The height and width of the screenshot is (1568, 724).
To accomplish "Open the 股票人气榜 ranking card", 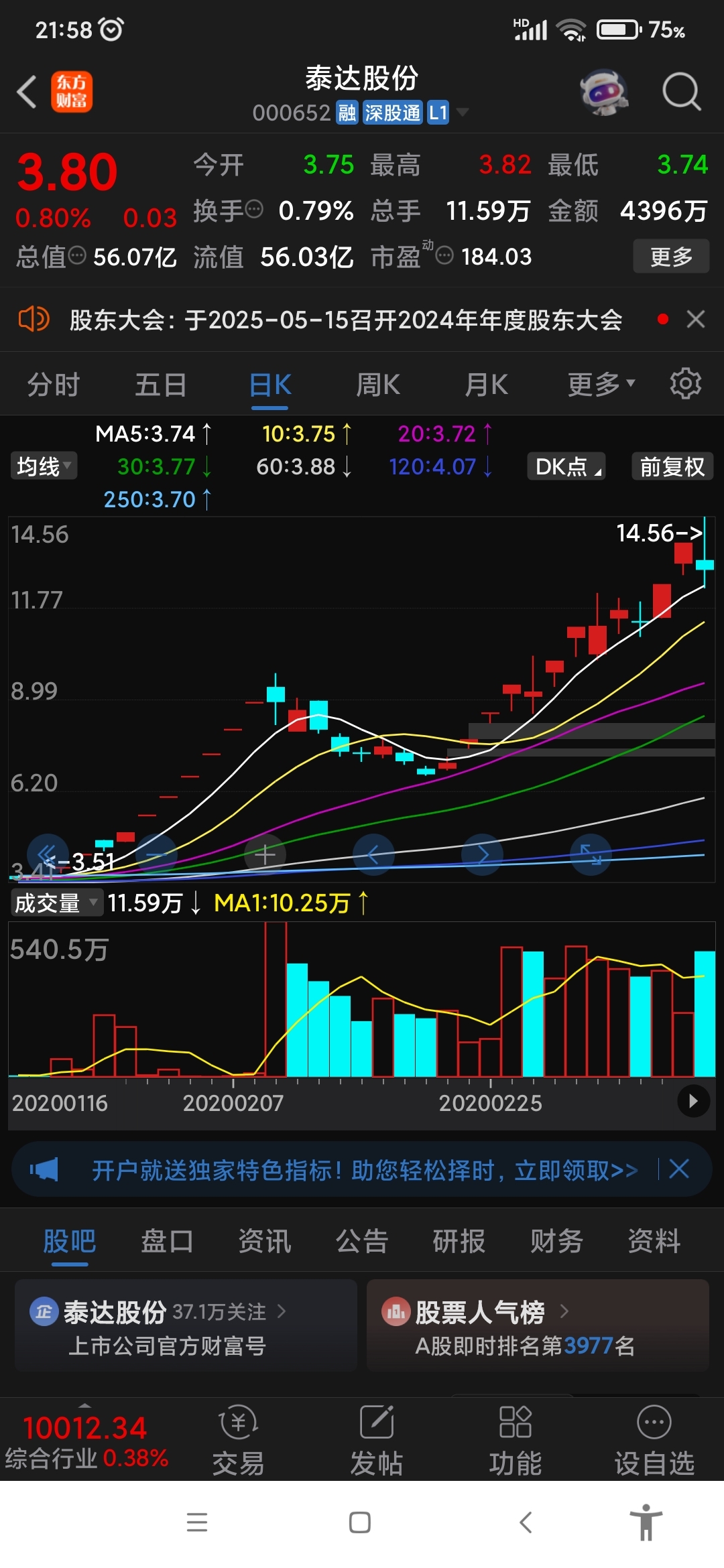I will coord(538,1325).
